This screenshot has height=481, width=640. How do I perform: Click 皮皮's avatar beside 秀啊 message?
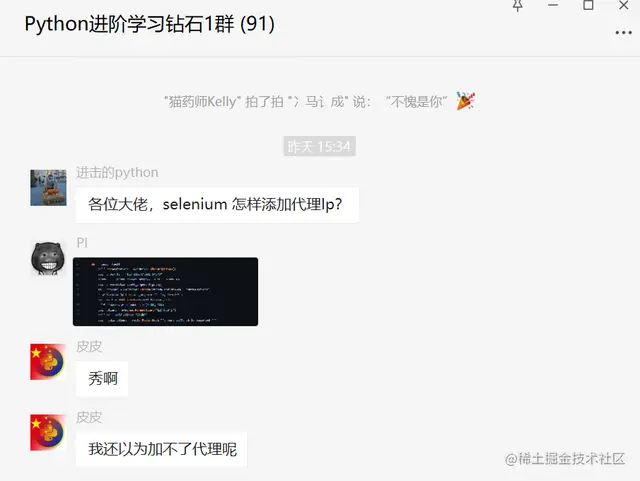tap(48, 362)
